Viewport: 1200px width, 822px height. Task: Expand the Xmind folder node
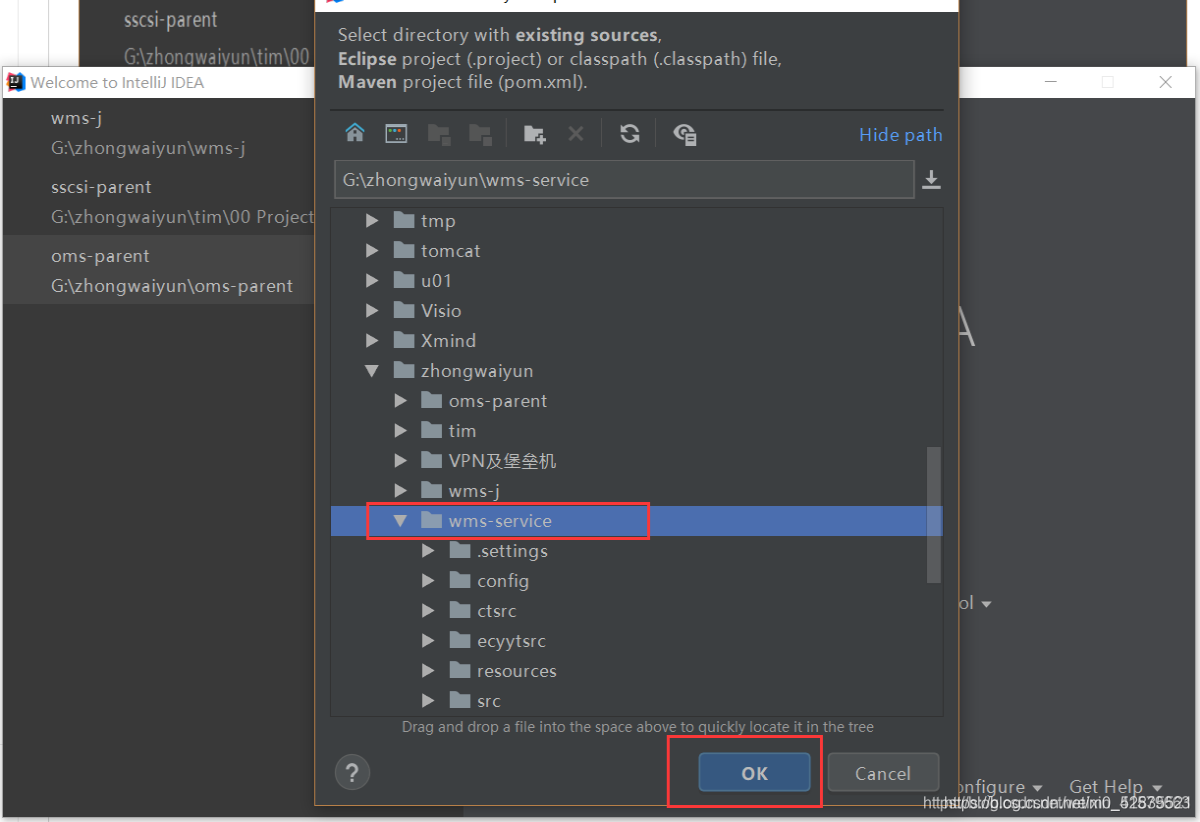click(x=372, y=340)
